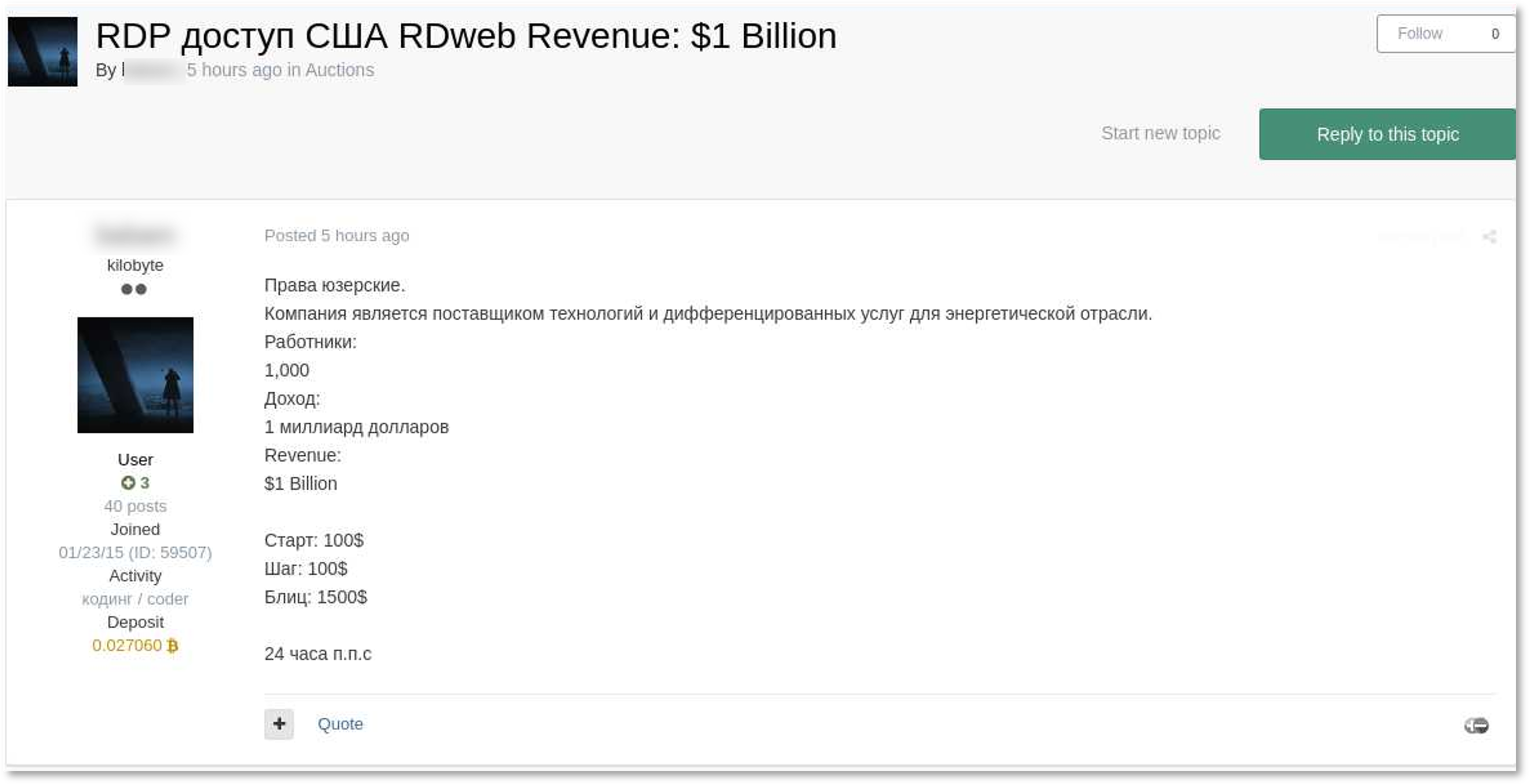Viewport: 1529px width, 784px height.
Task: Click the blurred username above kilobyte
Action: point(135,236)
